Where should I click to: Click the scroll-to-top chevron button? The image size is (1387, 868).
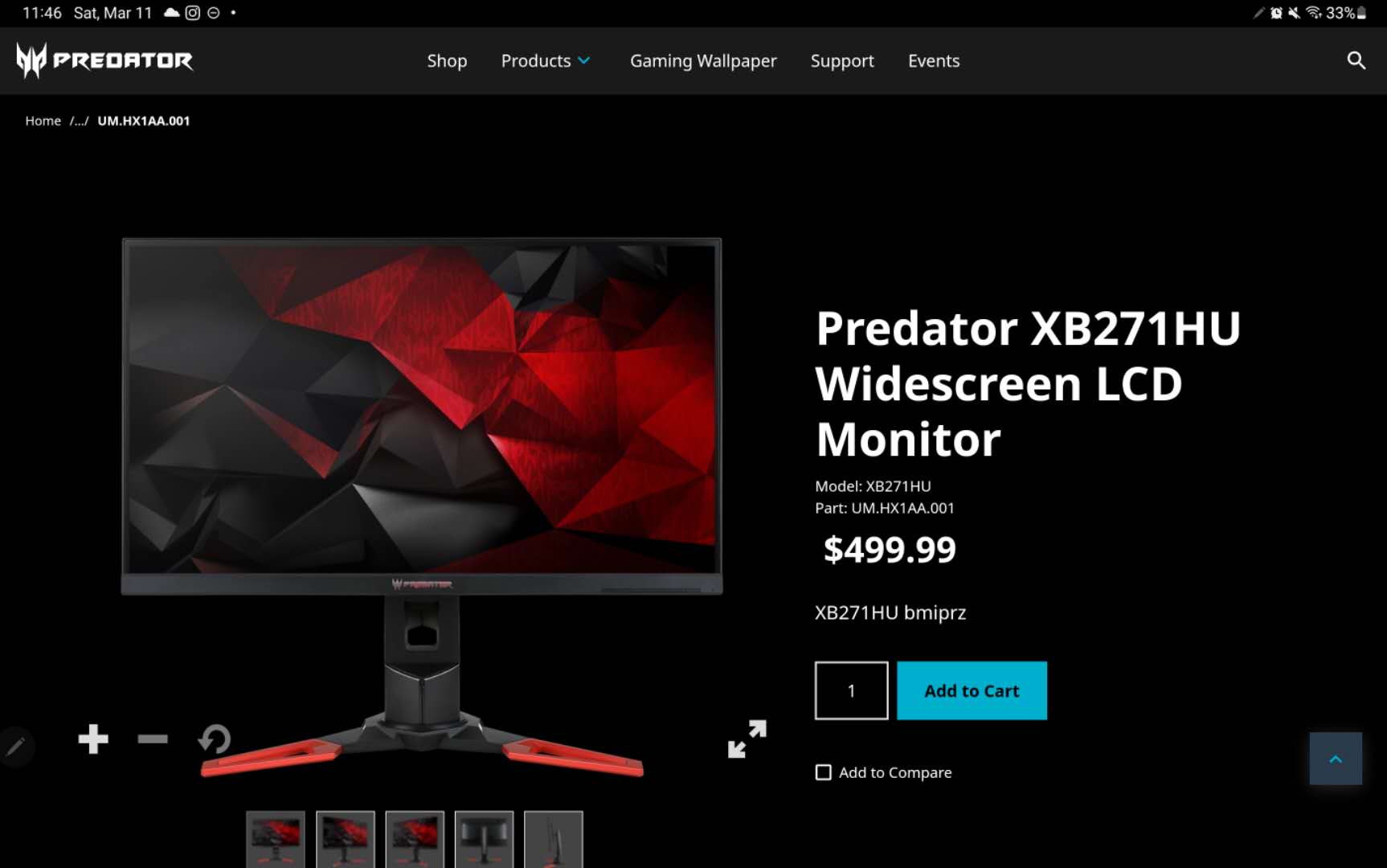click(x=1336, y=759)
